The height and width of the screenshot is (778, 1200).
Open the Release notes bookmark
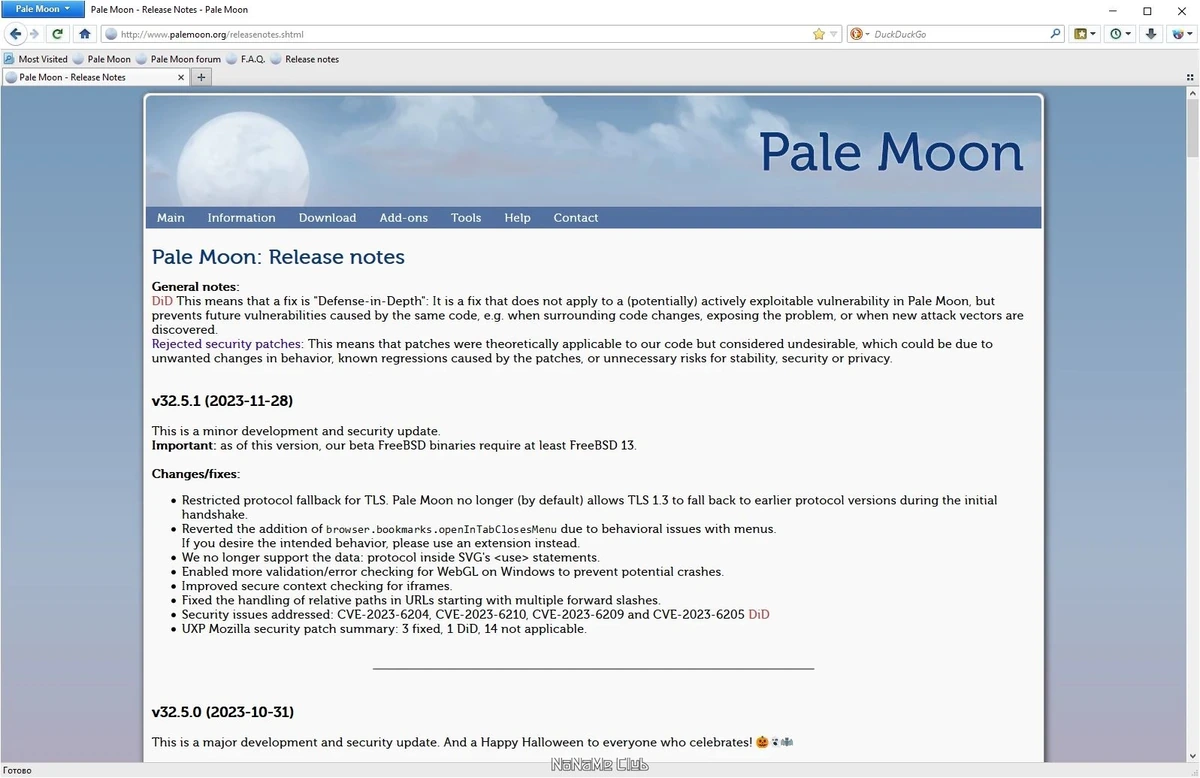tap(305, 59)
